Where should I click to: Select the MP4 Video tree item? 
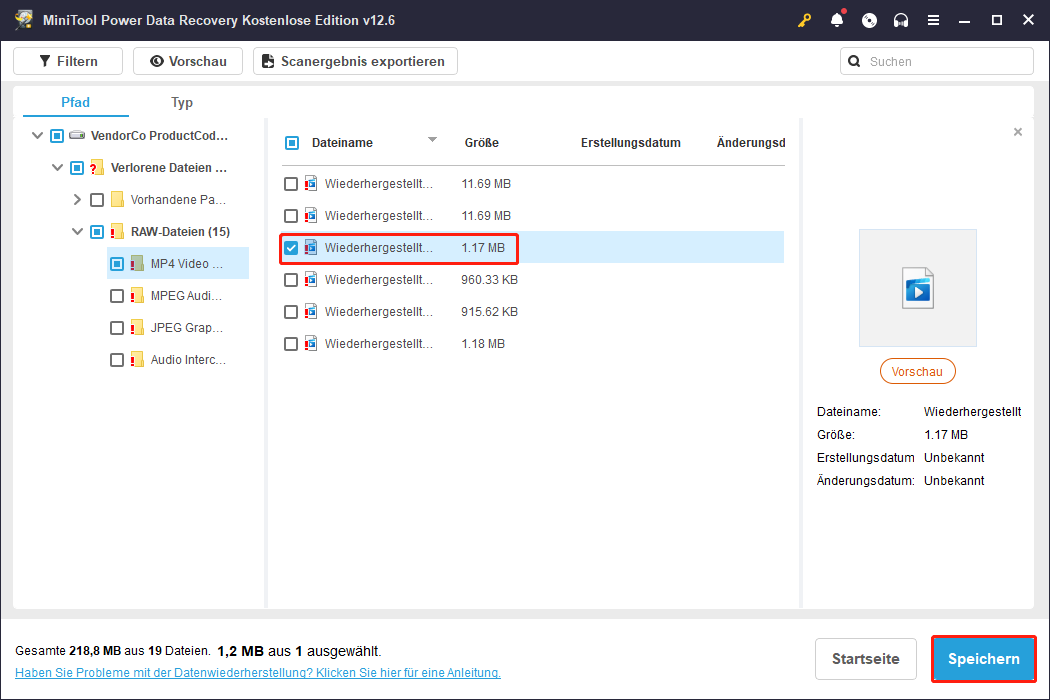tap(186, 264)
